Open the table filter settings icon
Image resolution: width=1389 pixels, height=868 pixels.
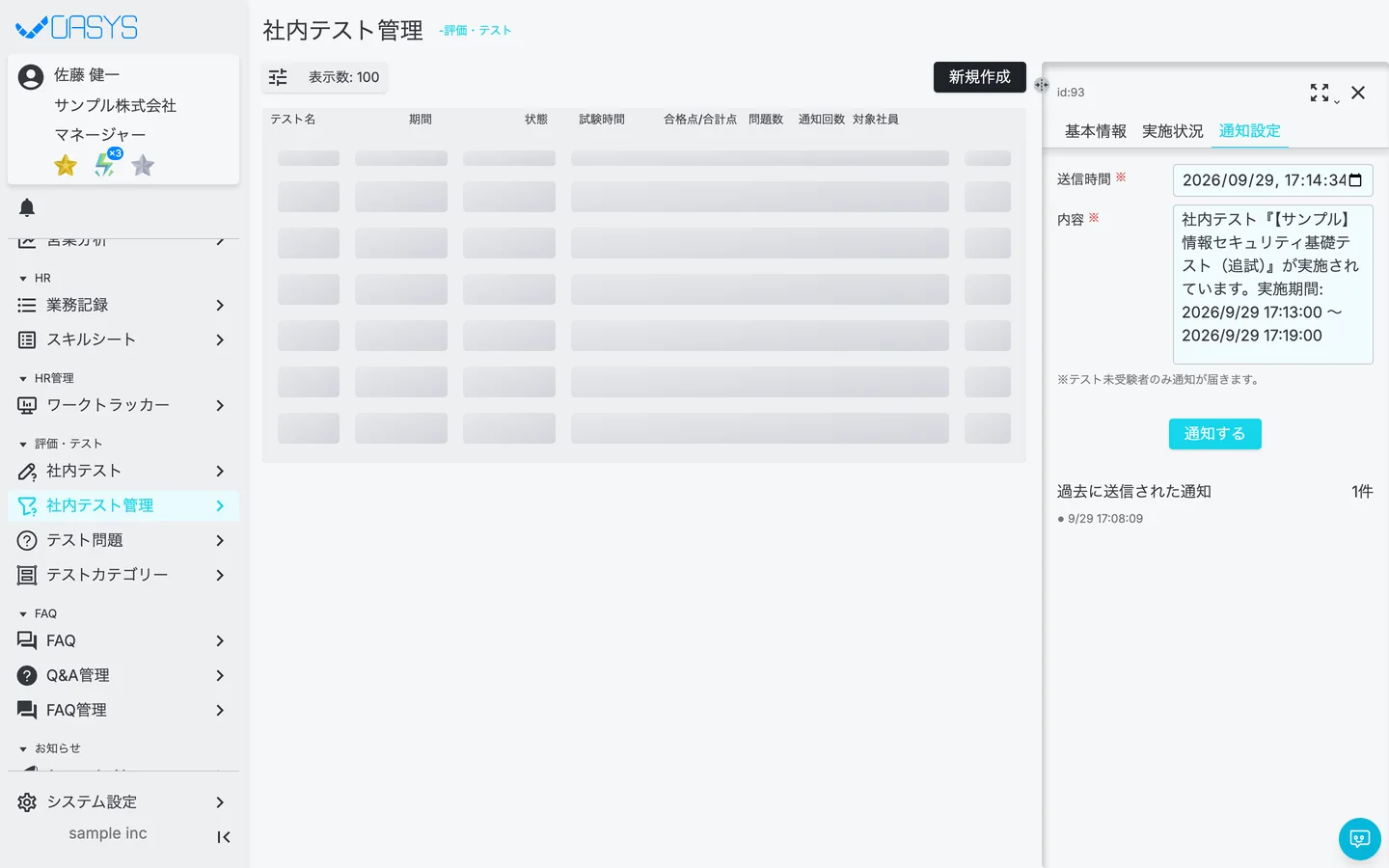(x=278, y=77)
